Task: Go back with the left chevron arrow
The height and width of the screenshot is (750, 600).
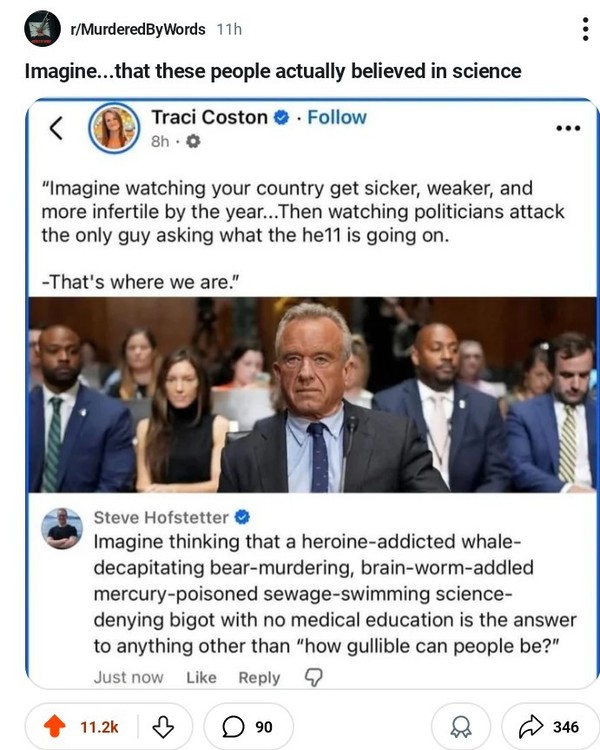Action: [x=56, y=128]
